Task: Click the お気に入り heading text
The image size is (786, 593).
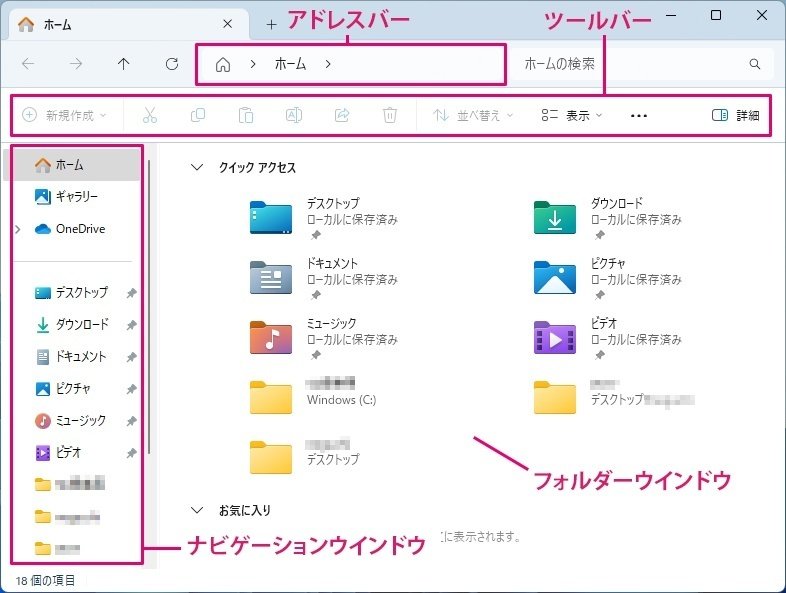Action: click(x=245, y=510)
